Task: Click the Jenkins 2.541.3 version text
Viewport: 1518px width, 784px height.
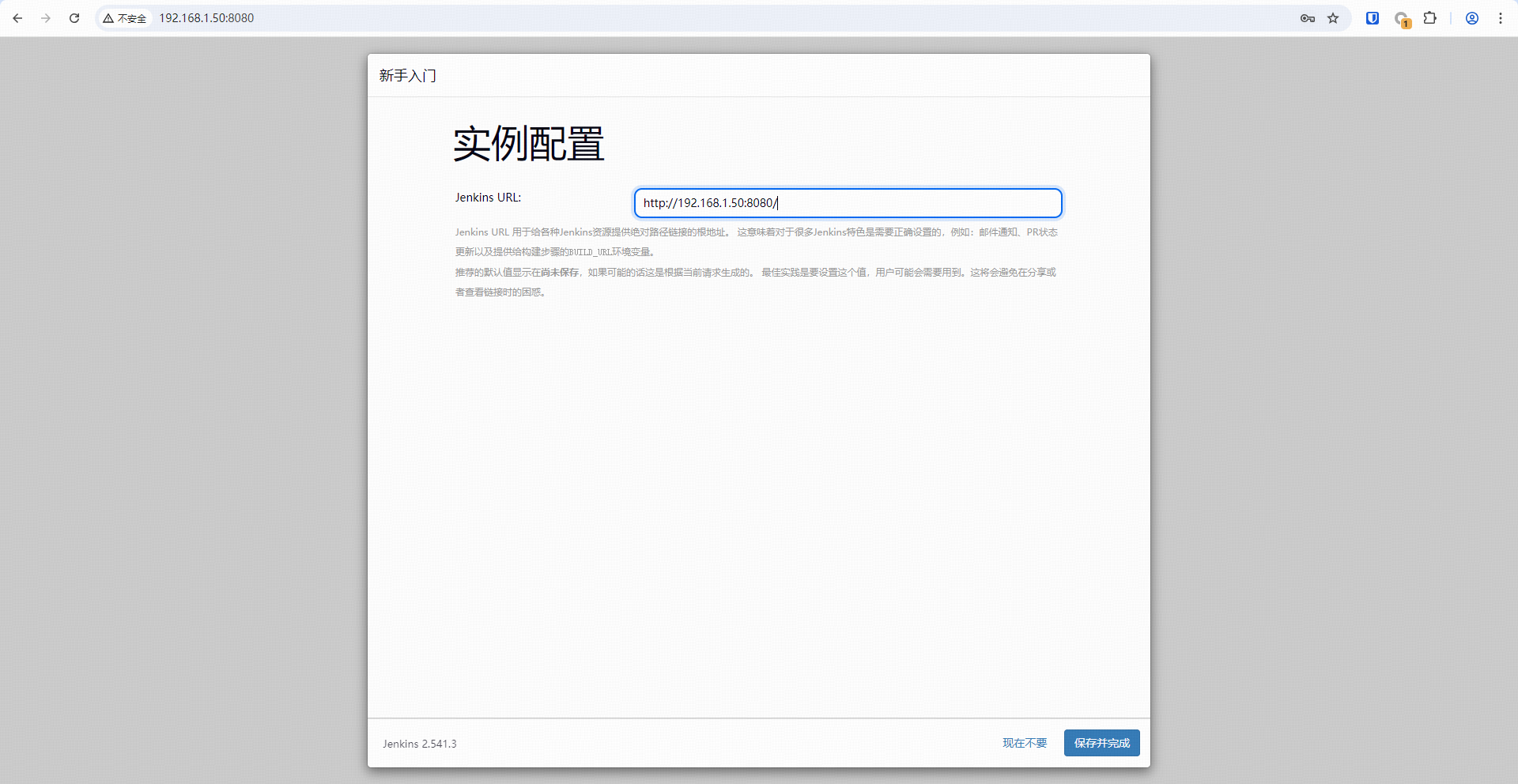Action: coord(420,744)
